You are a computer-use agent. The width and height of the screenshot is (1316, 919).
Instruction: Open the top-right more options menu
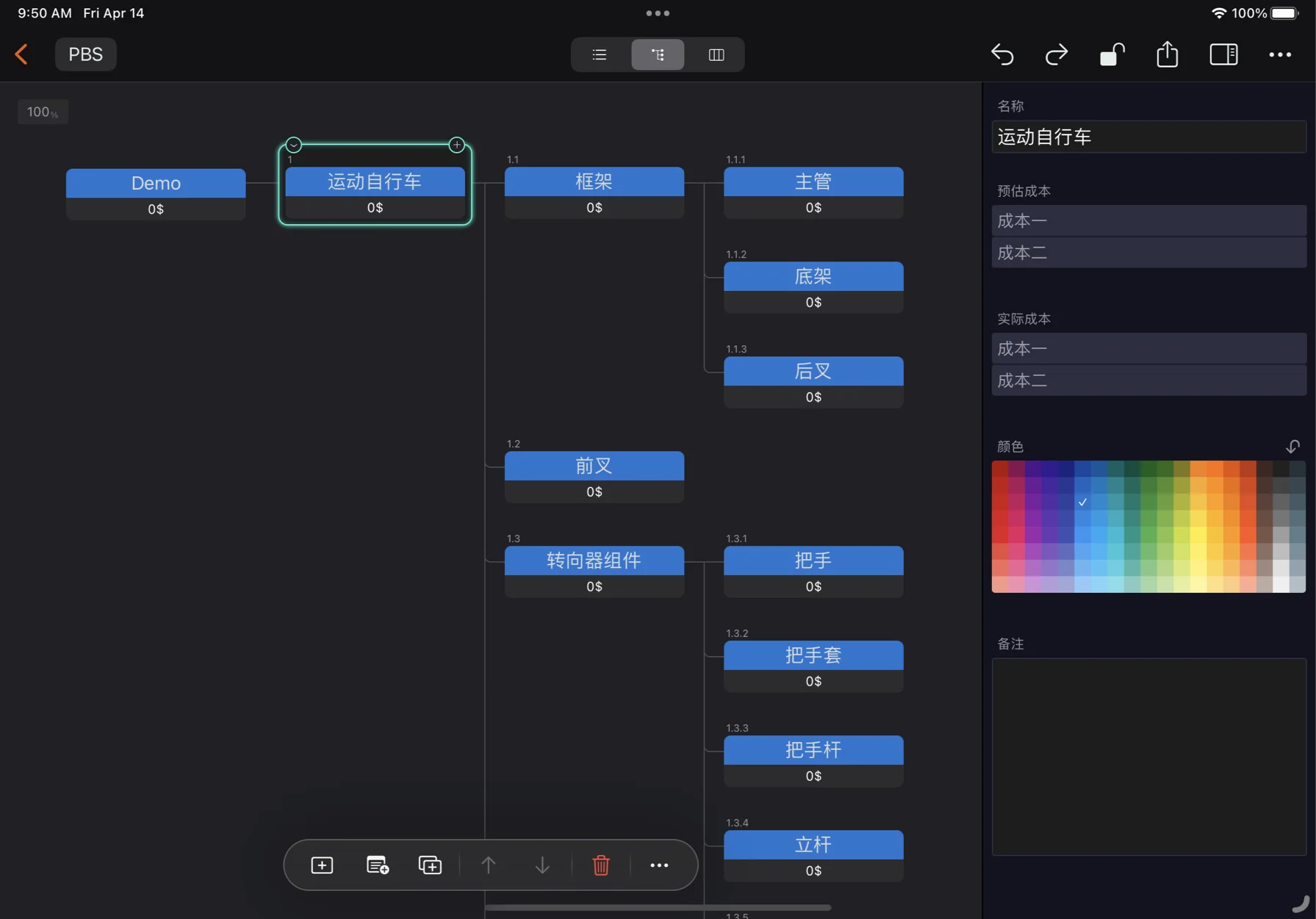(1279, 54)
